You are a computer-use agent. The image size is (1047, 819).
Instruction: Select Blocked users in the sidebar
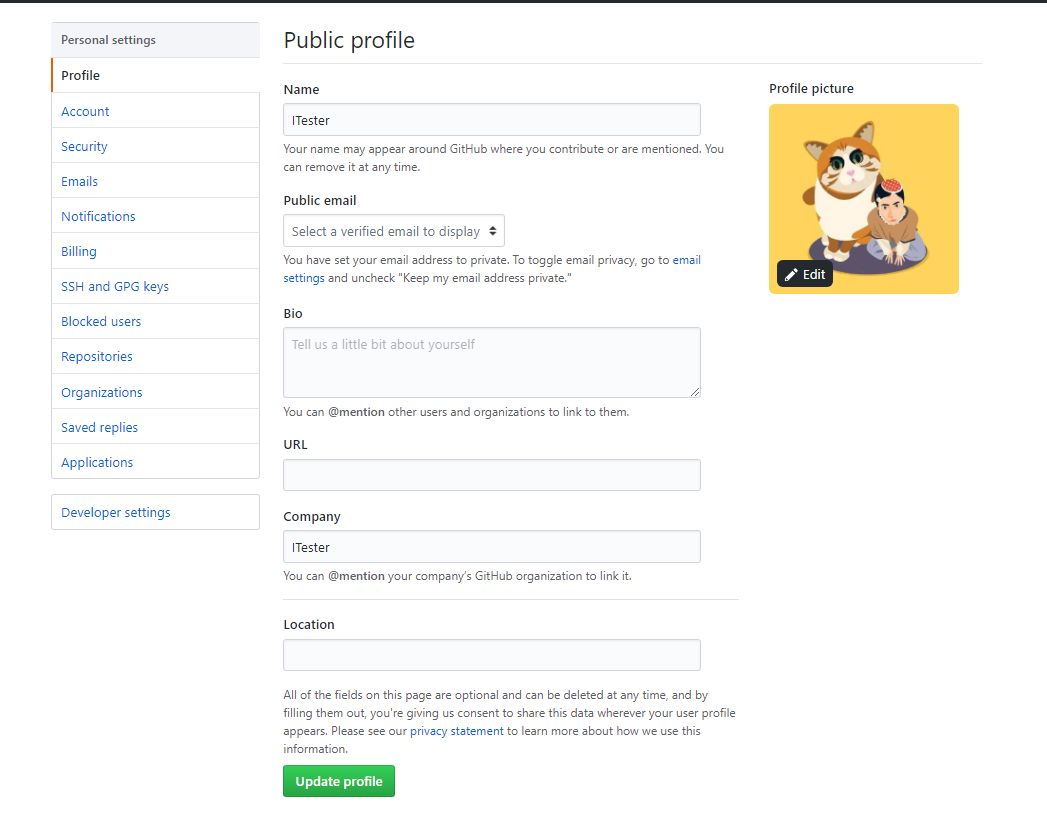pyautogui.click(x=155, y=321)
